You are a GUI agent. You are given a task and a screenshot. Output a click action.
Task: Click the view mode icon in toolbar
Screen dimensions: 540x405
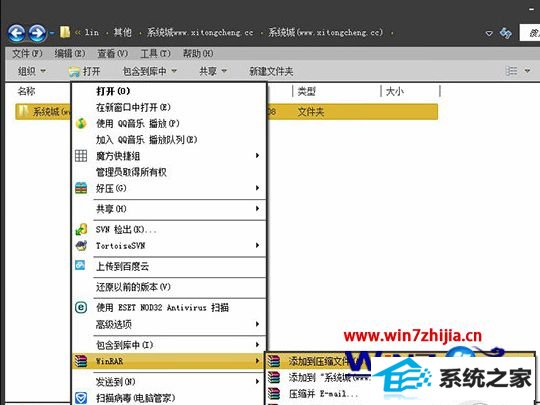(511, 71)
